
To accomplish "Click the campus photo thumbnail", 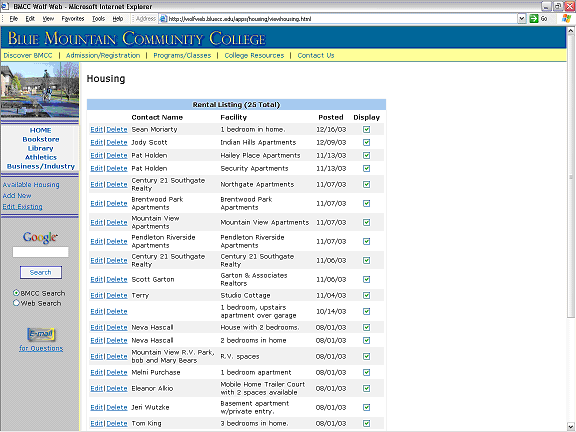I will [40, 90].
